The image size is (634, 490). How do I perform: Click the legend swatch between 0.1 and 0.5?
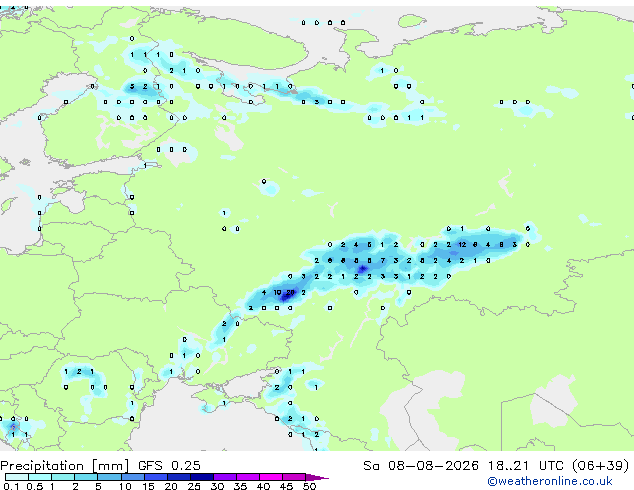point(17,477)
